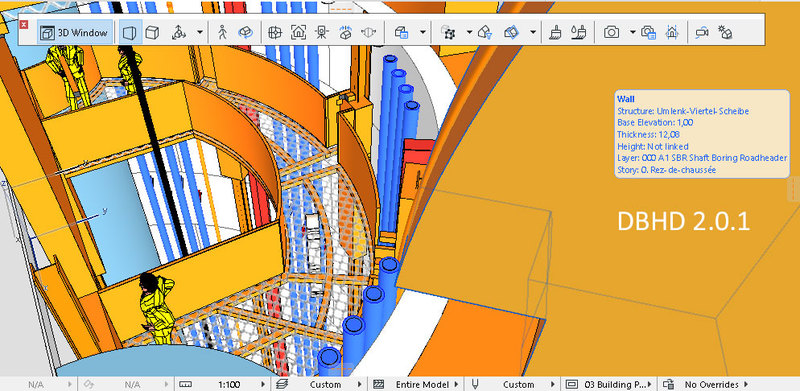The height and width of the screenshot is (391, 800).
Task: Click the model view options icon
Action: tap(571, 384)
